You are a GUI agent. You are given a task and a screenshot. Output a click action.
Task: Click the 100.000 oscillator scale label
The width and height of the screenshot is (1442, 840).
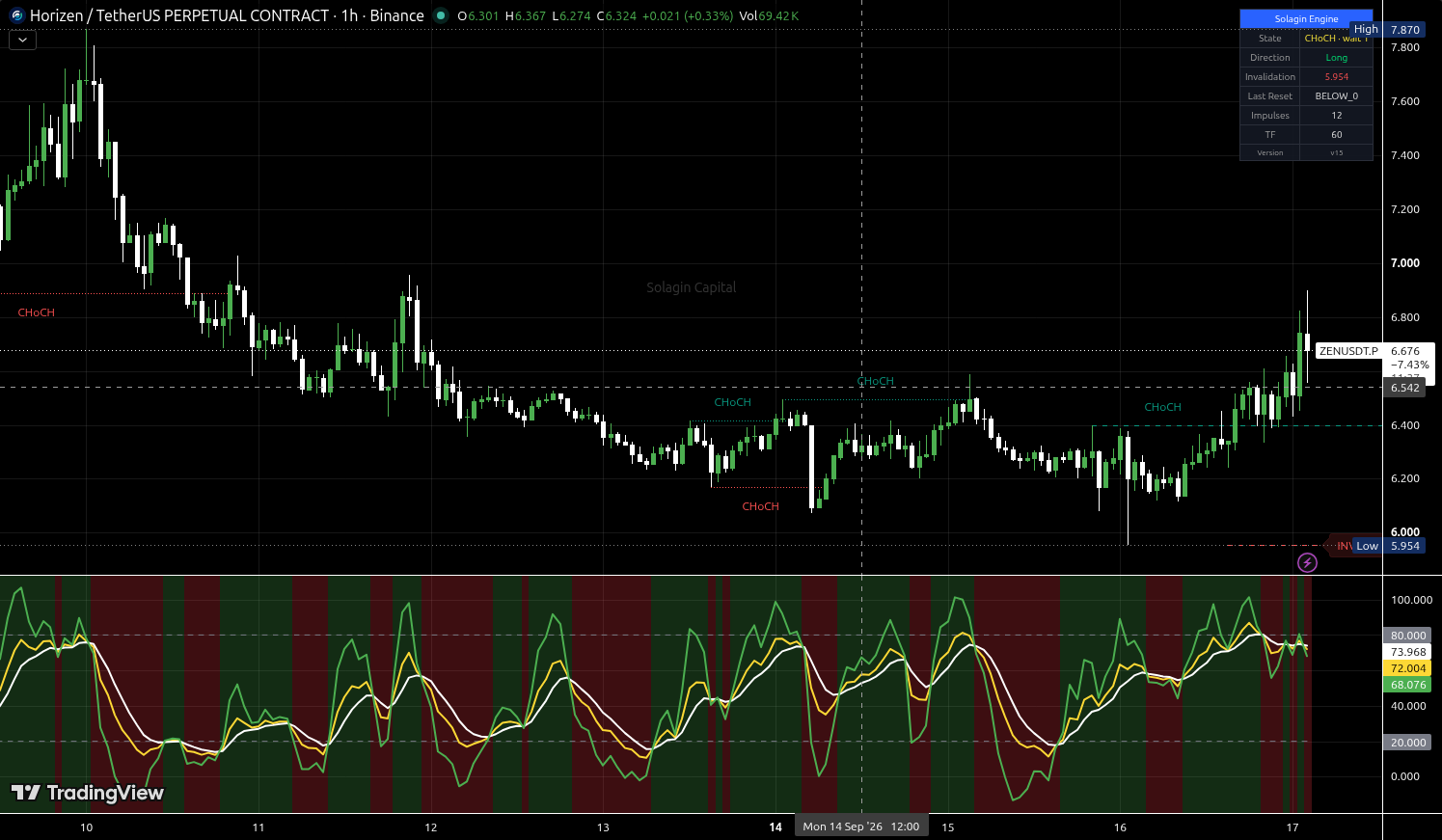click(1411, 600)
